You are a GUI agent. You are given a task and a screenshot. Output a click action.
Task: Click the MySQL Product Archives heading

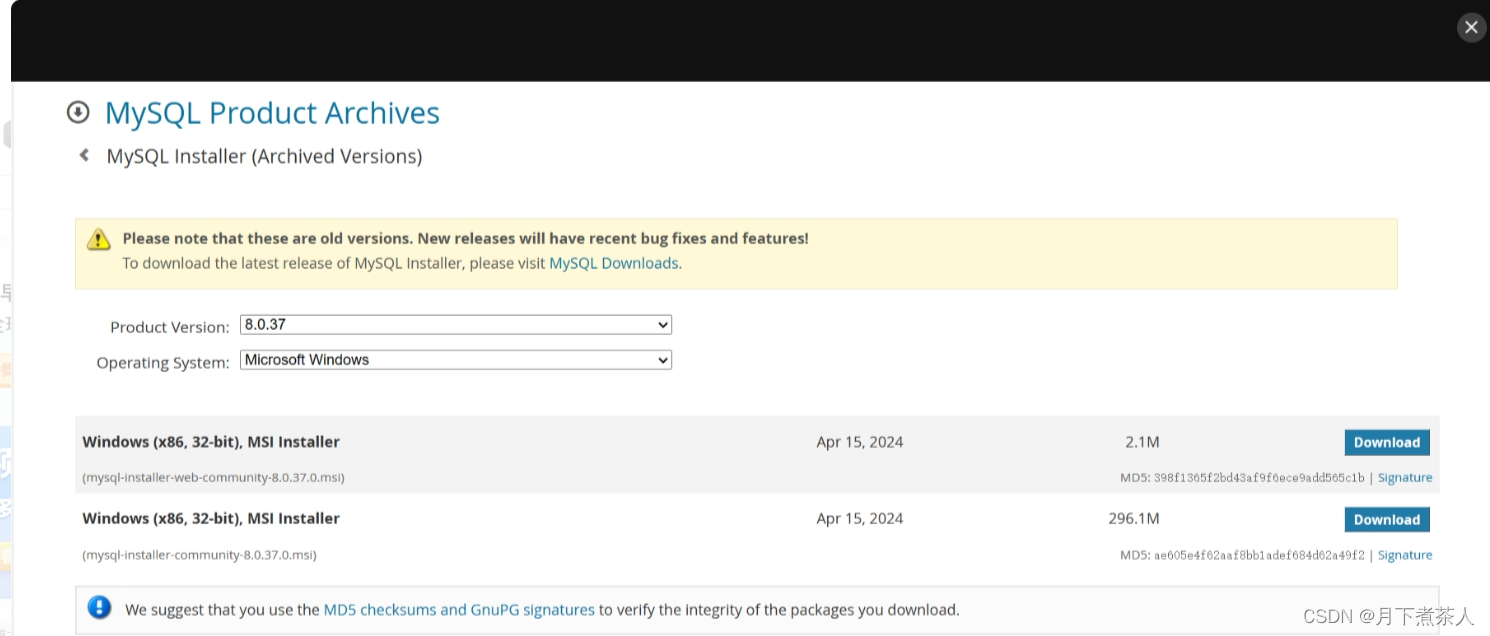click(x=272, y=113)
